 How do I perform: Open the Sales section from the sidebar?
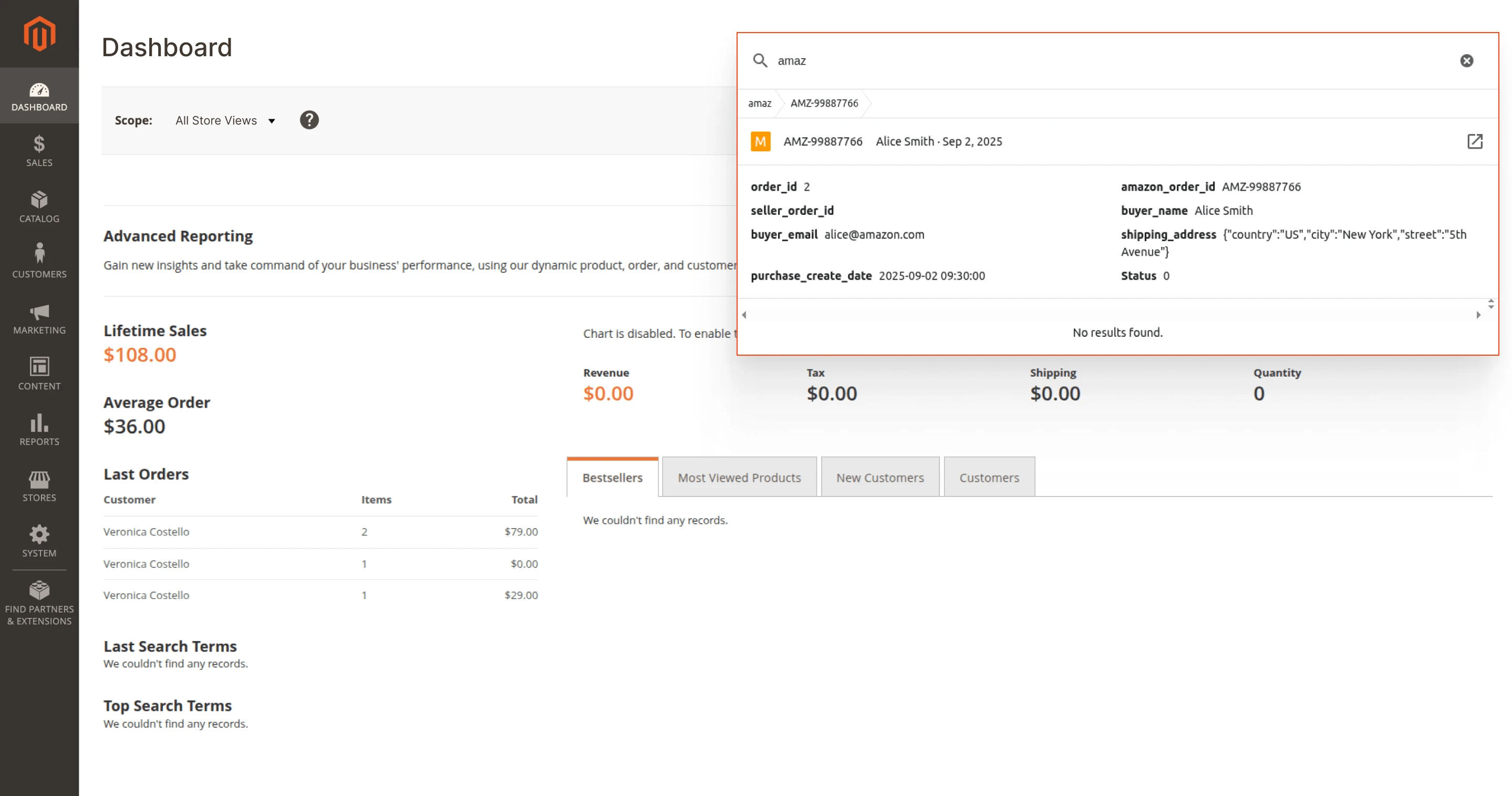coord(39,151)
